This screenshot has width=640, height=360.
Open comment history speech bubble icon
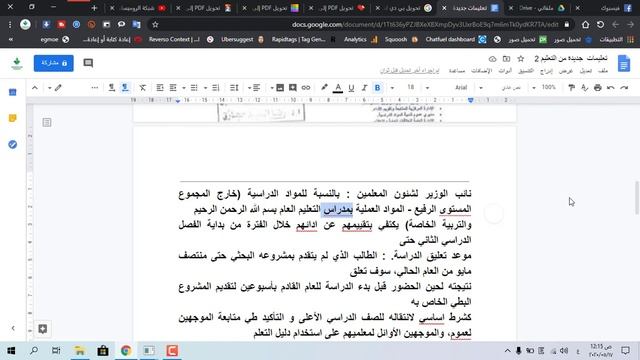pyautogui.click(x=88, y=63)
